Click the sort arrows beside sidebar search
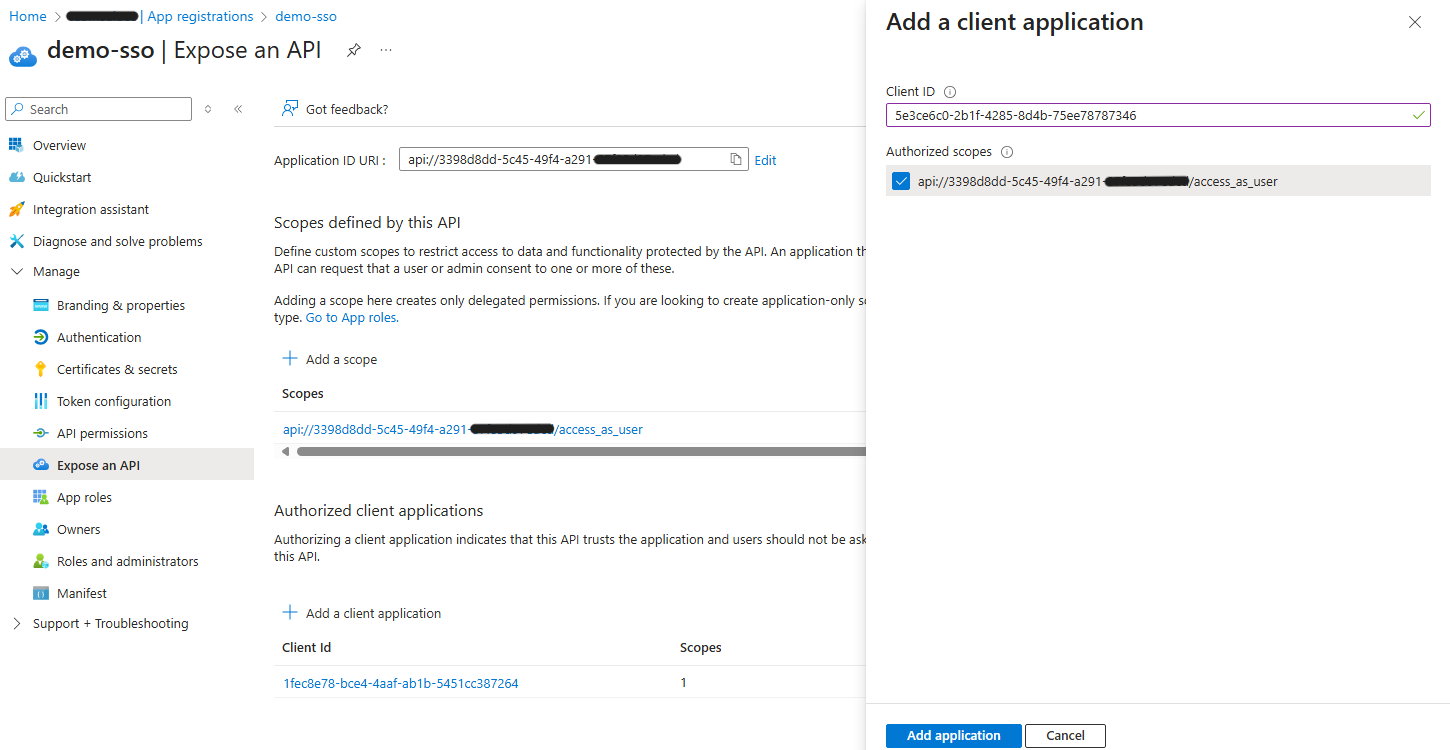 (x=208, y=109)
